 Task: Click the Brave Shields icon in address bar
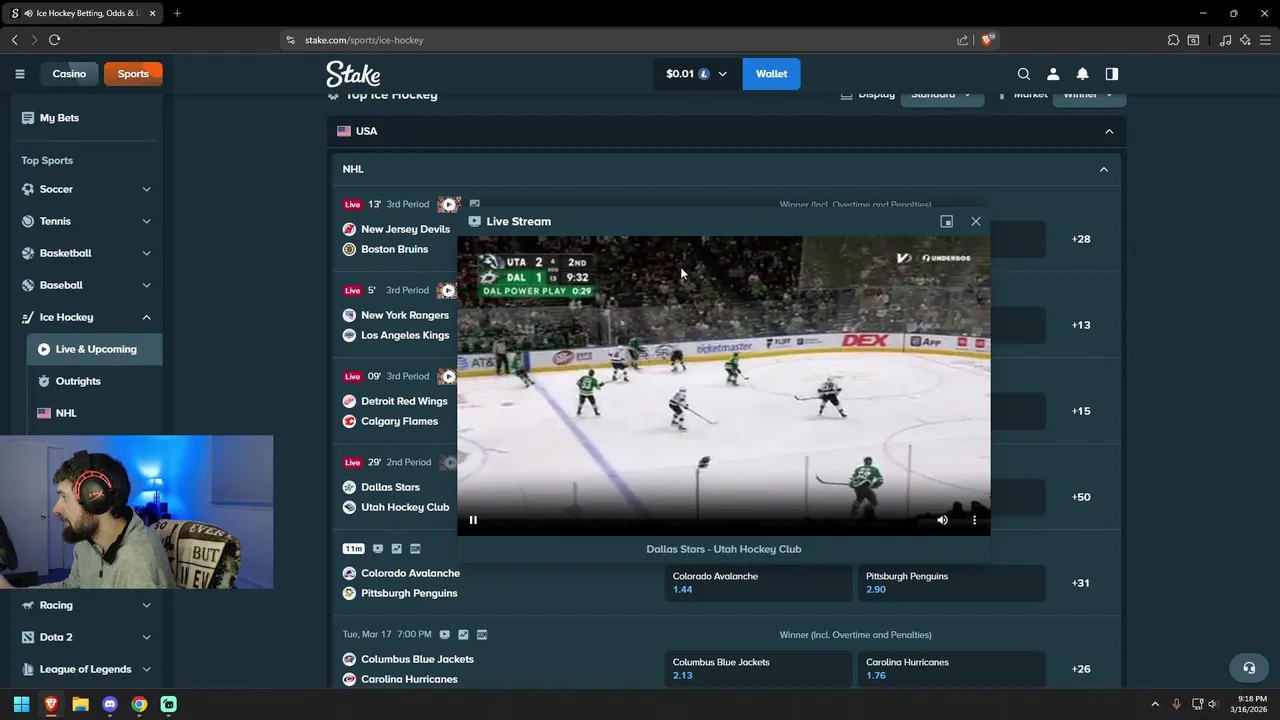click(x=988, y=40)
